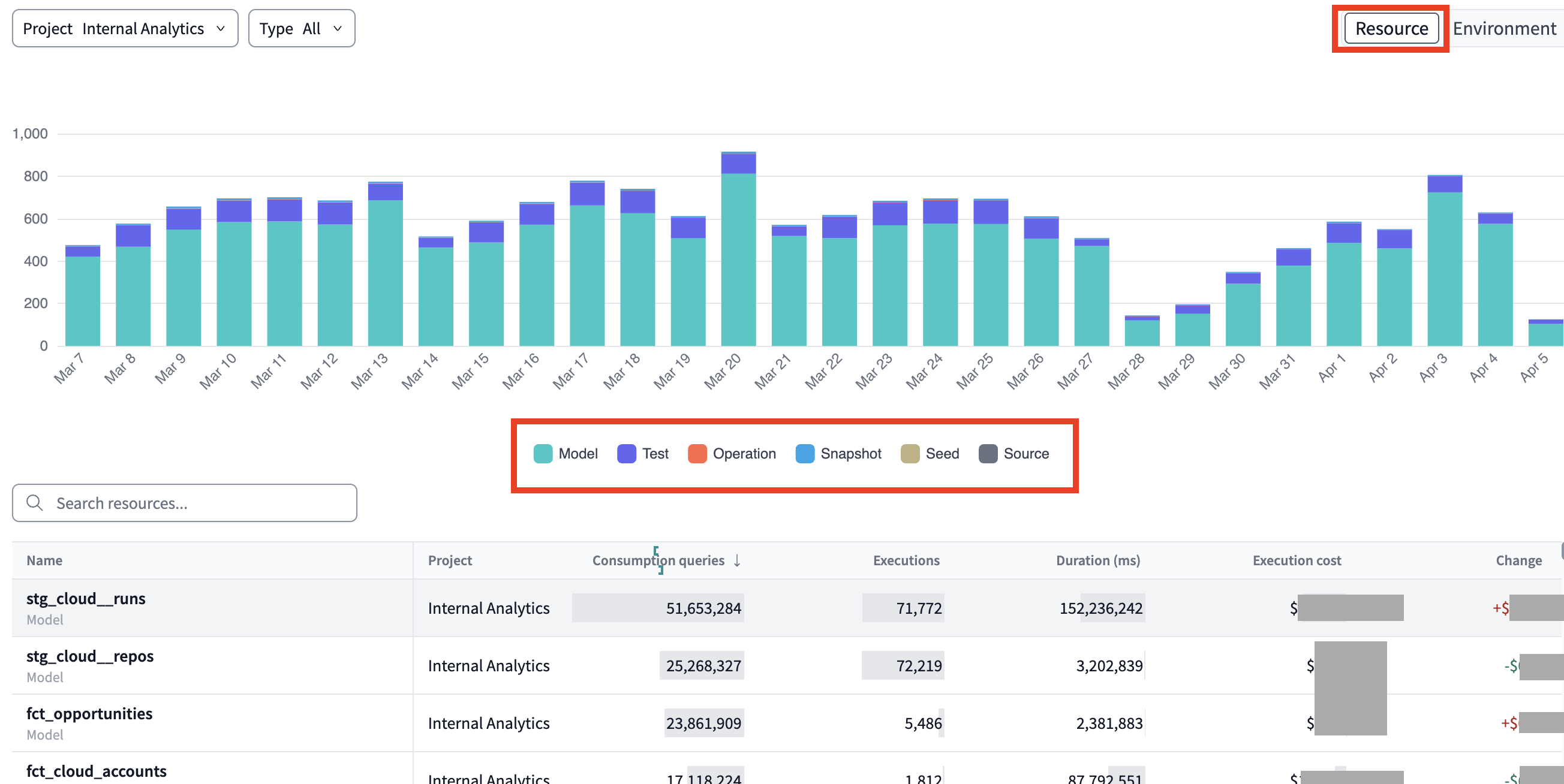
Task: Click the Seed legend color square
Action: (910, 453)
